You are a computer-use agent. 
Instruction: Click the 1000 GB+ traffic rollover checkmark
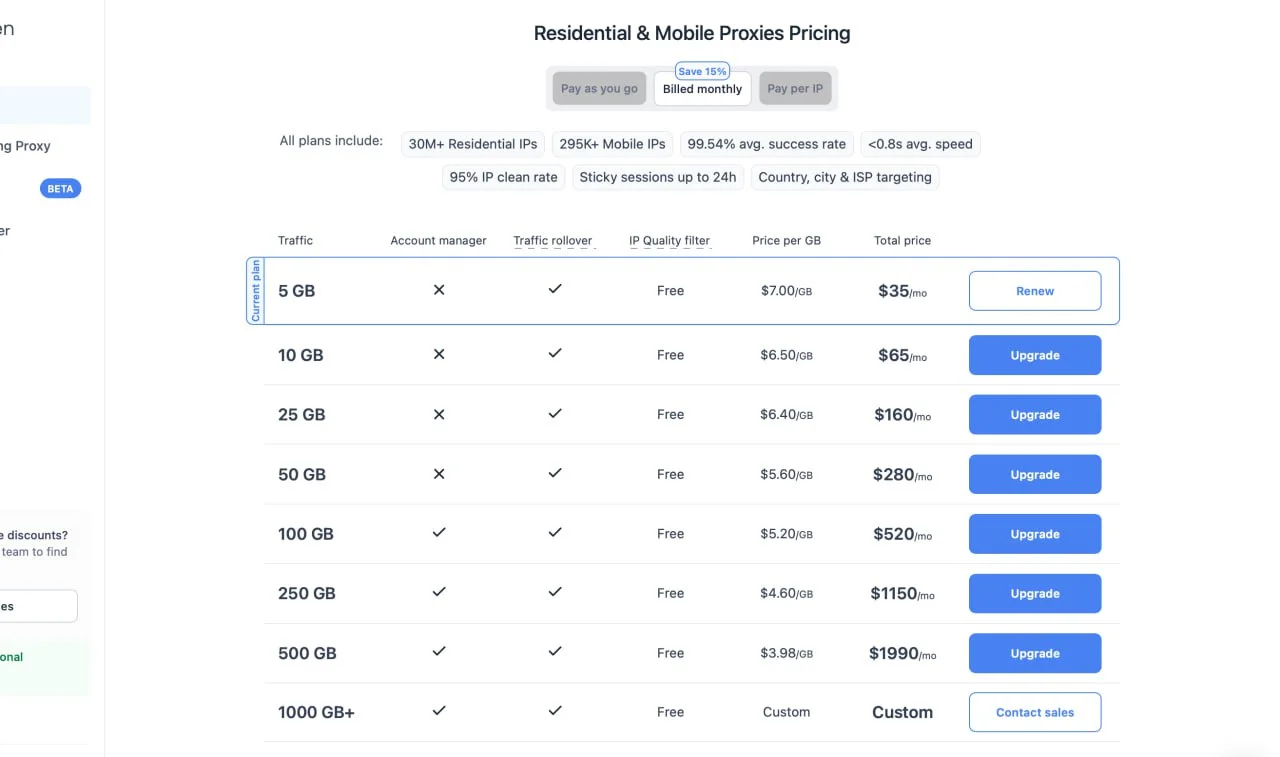point(555,711)
